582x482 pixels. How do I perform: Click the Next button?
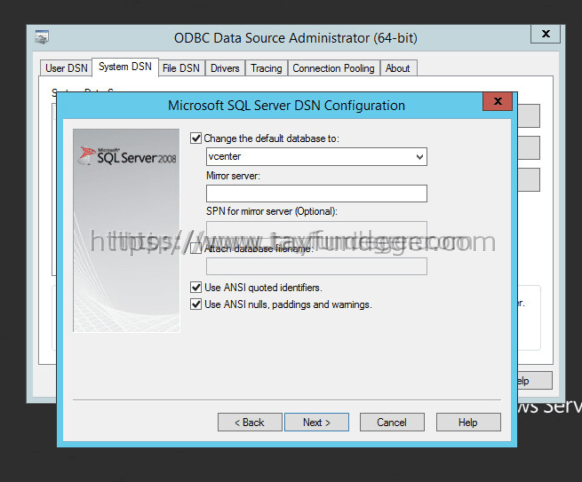(x=317, y=422)
